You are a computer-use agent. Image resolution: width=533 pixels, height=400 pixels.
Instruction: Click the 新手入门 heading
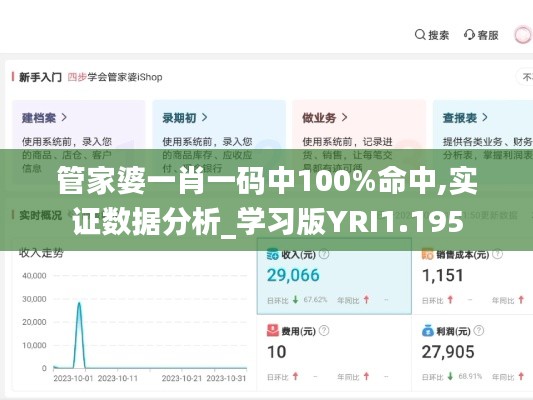(x=40, y=77)
